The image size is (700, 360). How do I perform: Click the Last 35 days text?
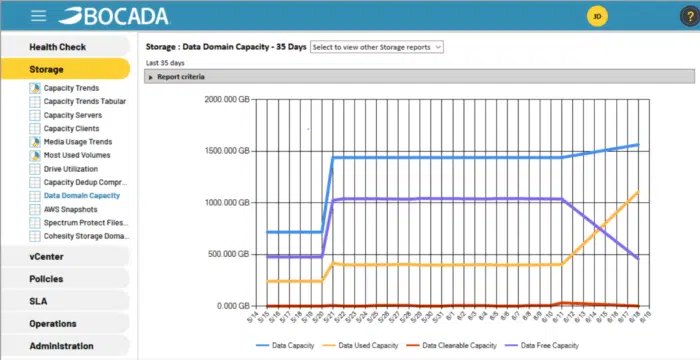(165, 63)
